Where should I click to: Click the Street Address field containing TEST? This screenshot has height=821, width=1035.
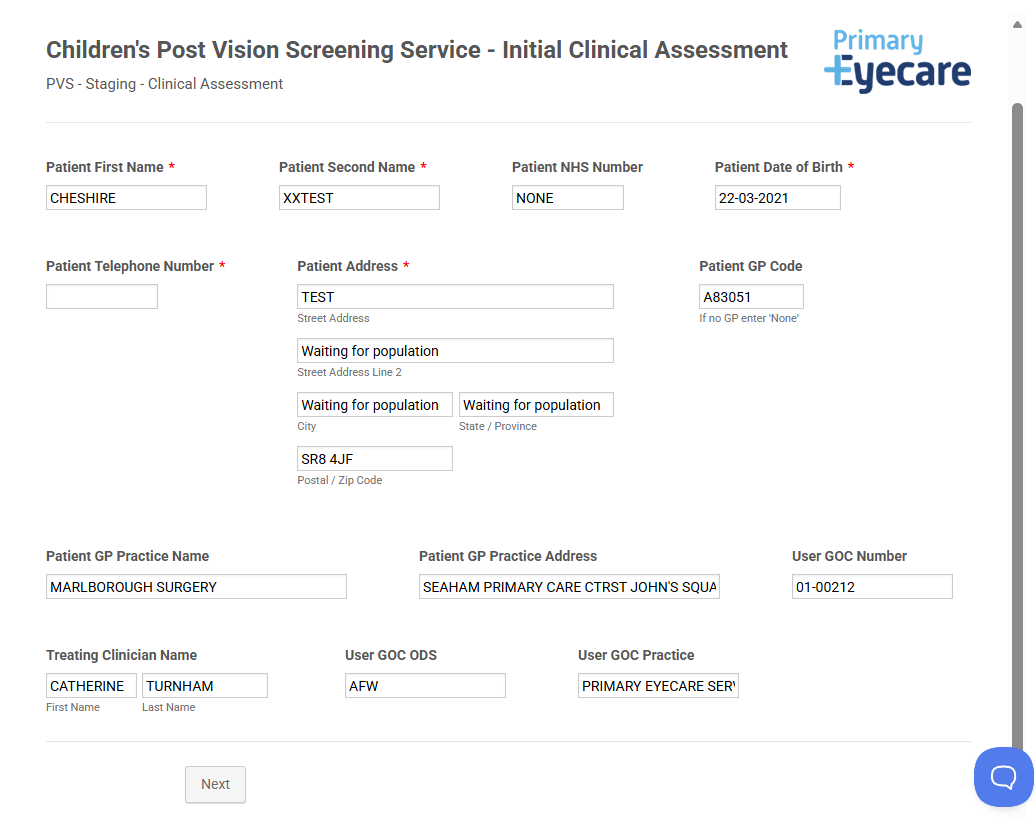tap(455, 296)
